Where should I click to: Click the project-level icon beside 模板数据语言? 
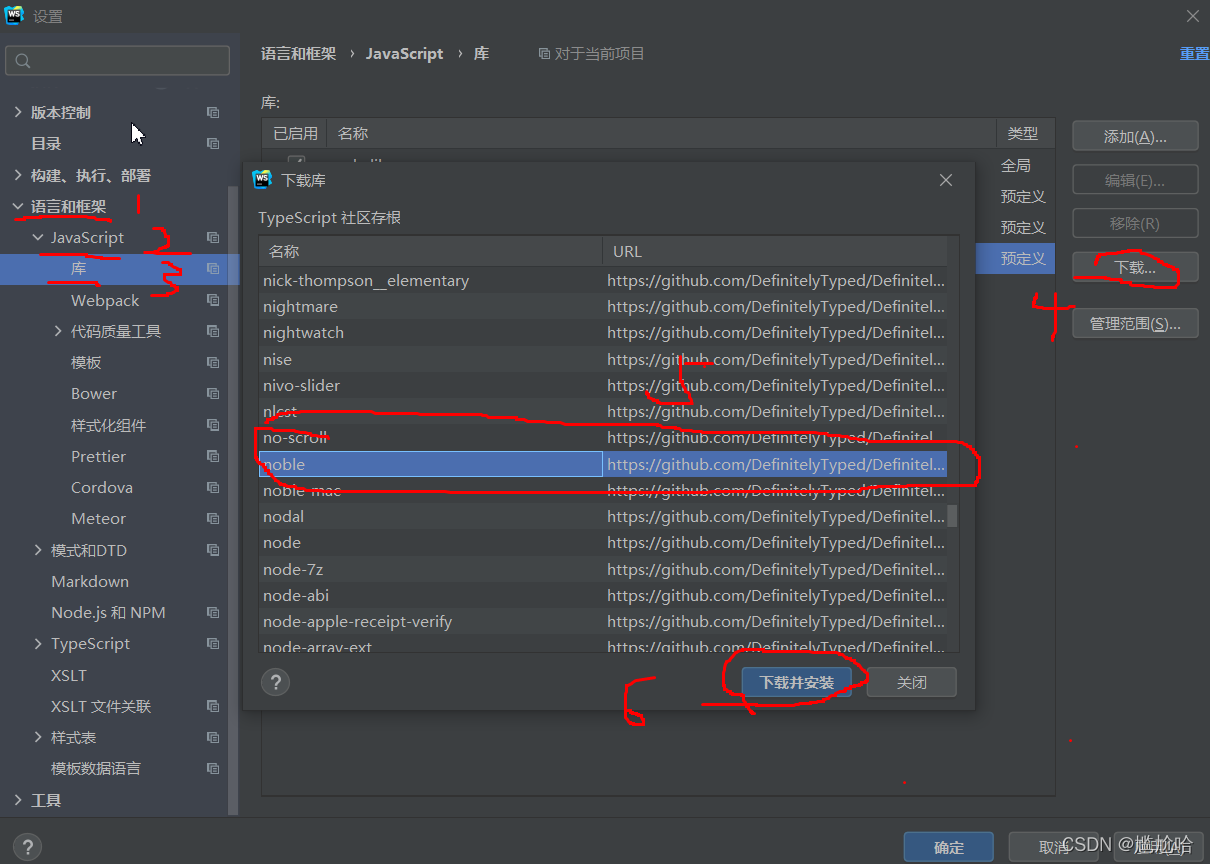coord(213,768)
